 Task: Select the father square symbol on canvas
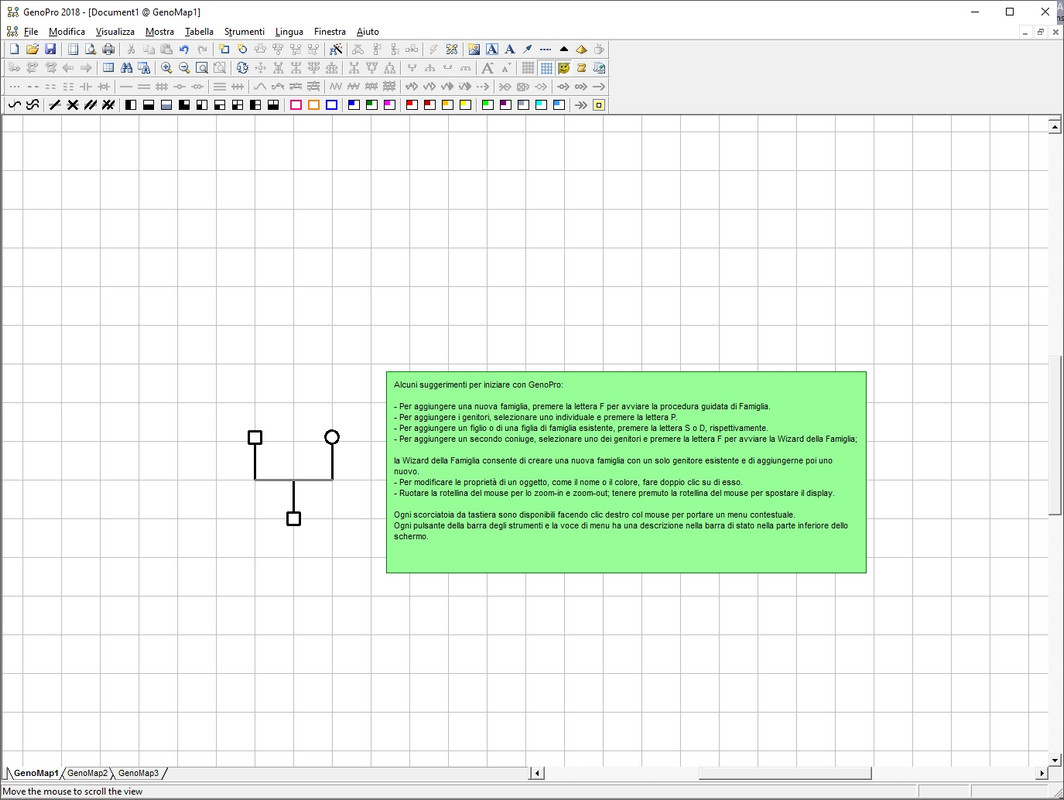point(255,437)
